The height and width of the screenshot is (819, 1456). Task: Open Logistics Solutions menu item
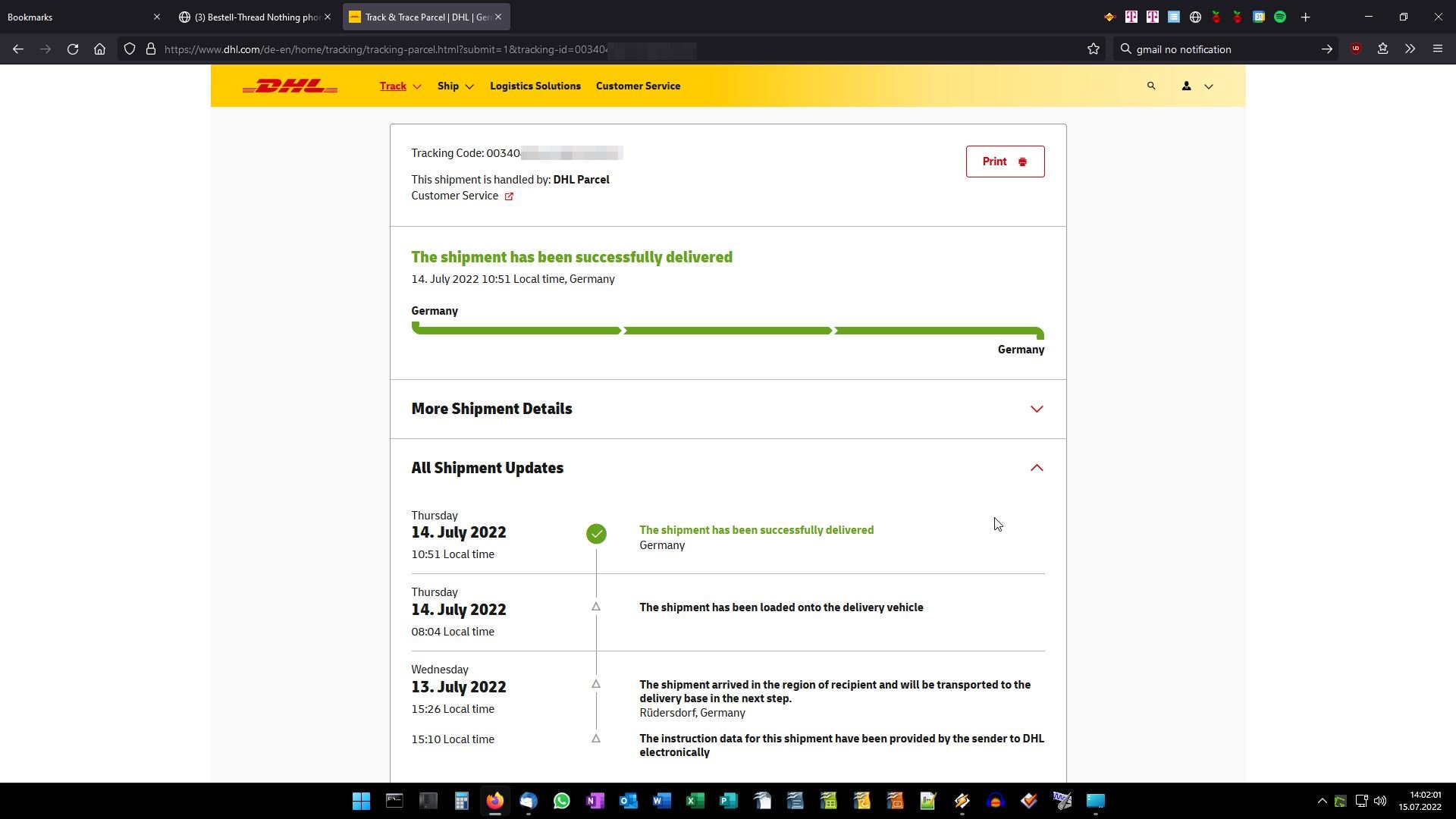click(535, 86)
